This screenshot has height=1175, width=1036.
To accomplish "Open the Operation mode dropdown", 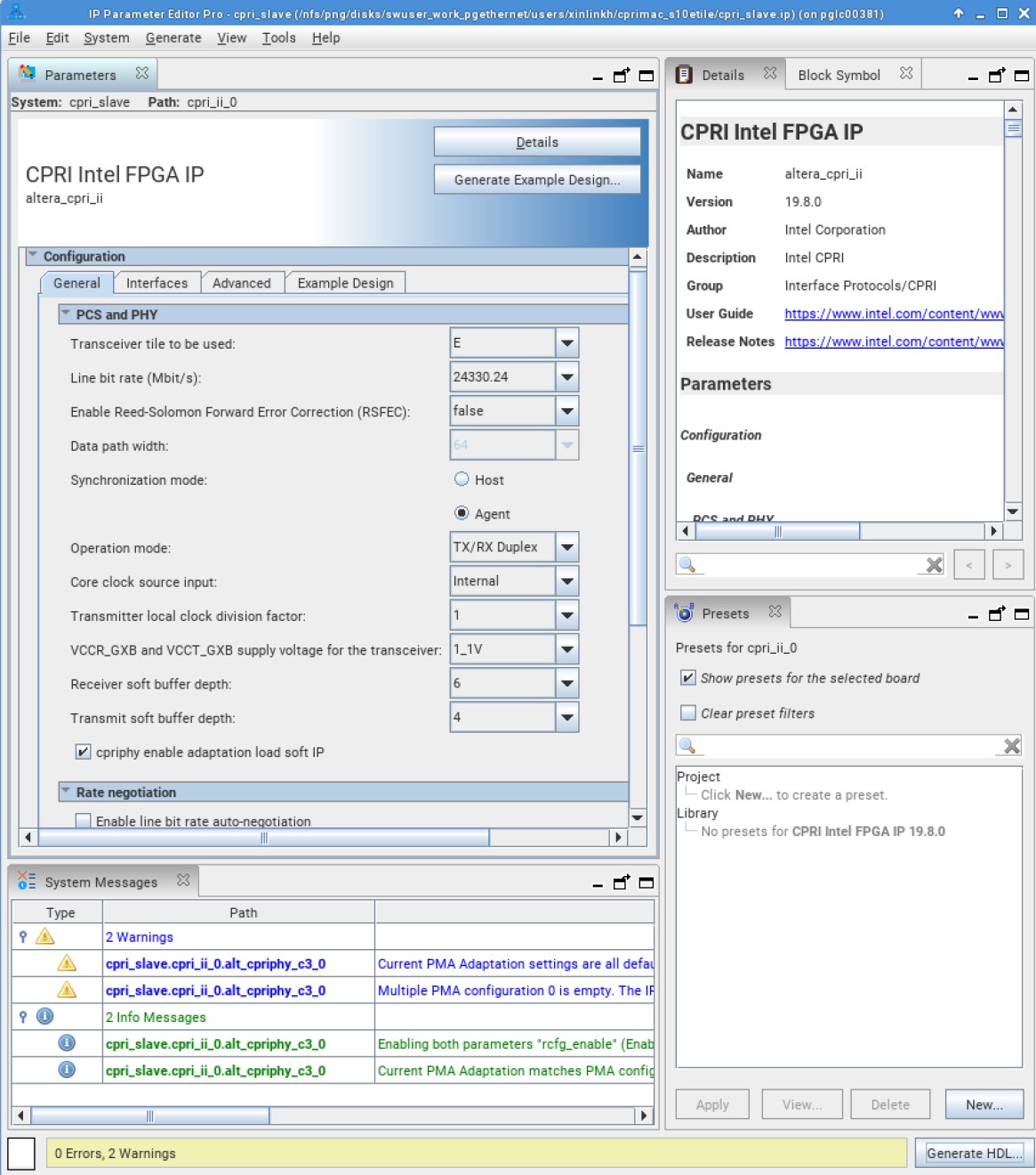I will [567, 547].
